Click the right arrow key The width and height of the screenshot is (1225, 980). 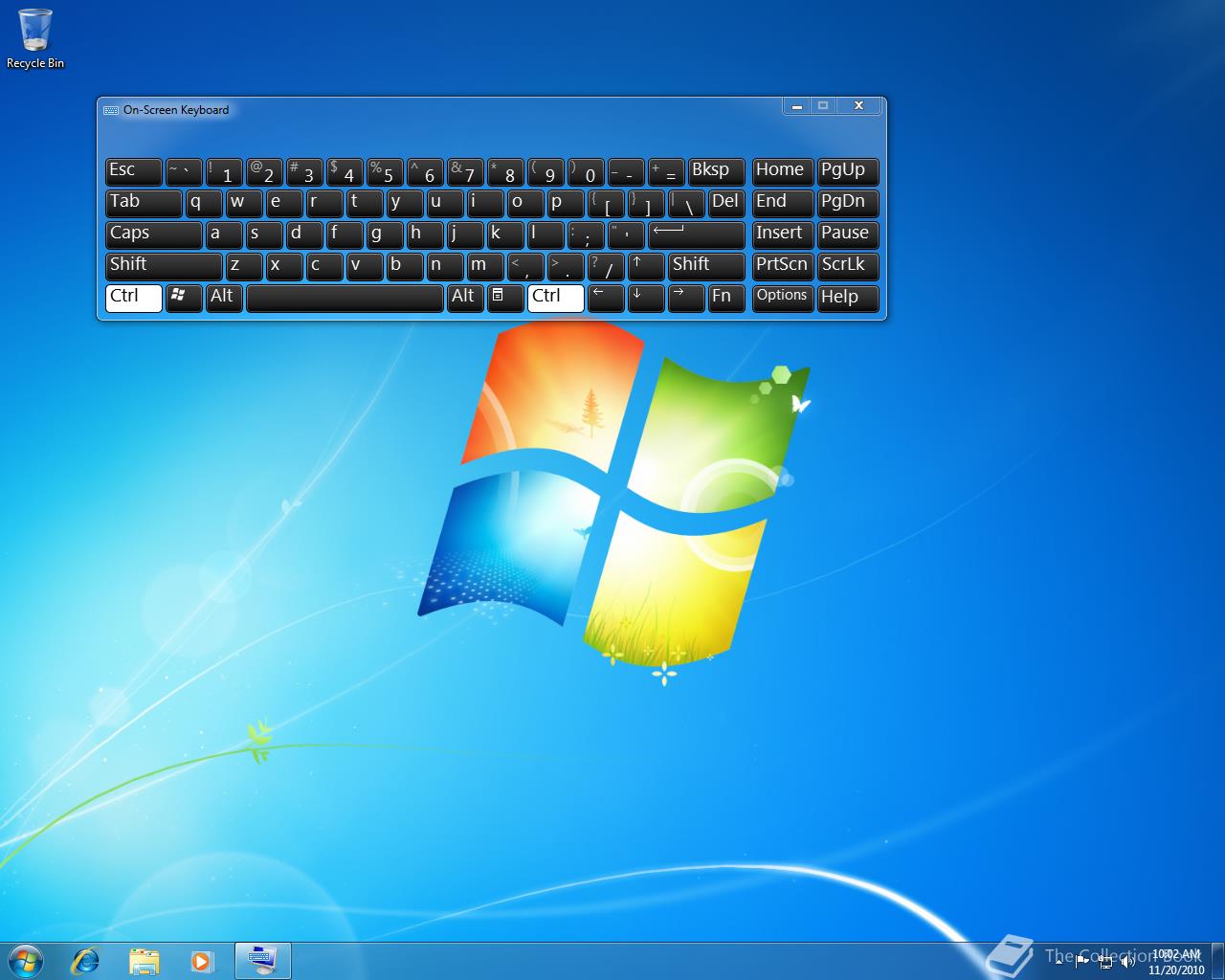pyautogui.click(x=686, y=298)
